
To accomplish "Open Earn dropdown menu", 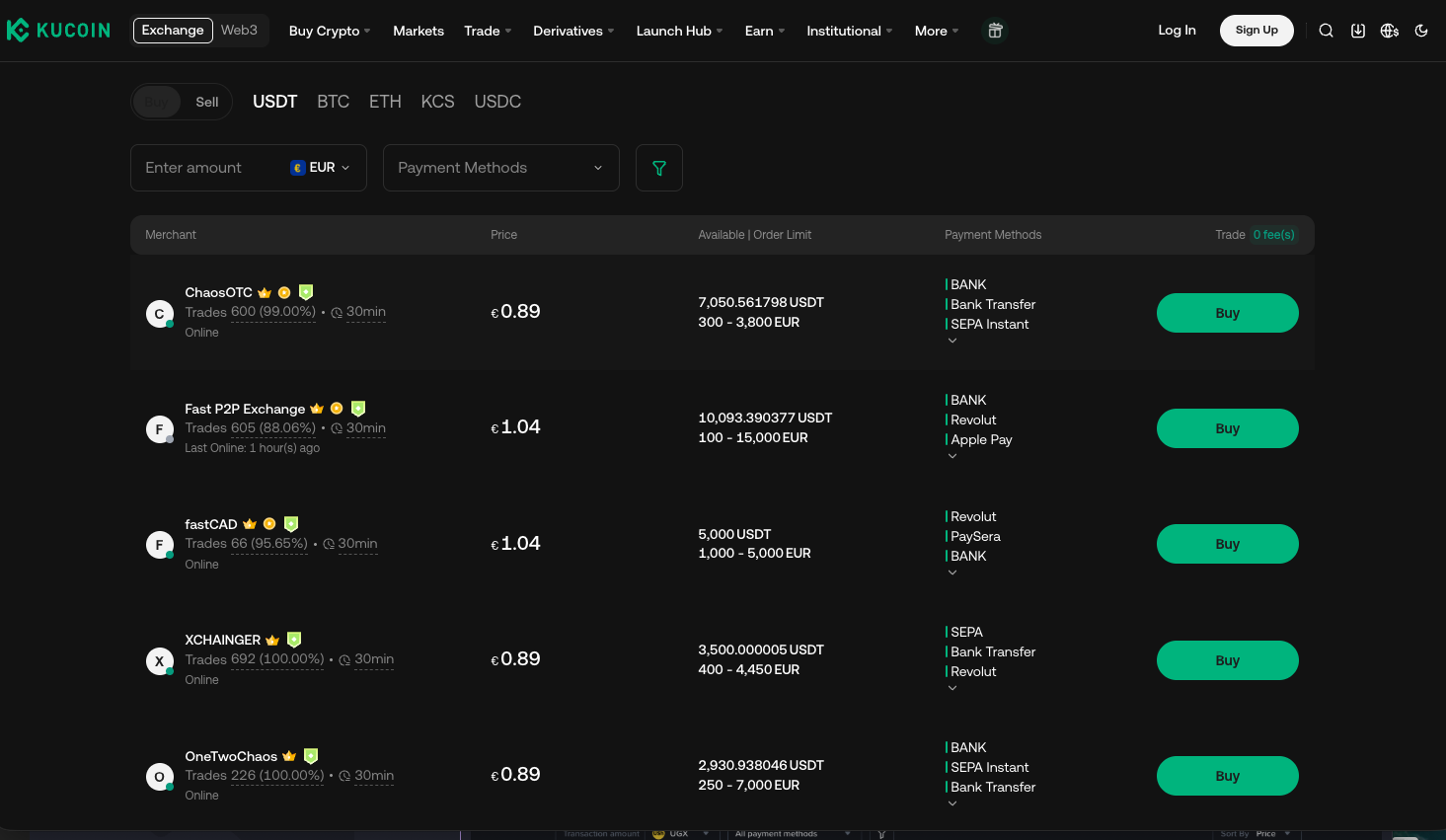I will pos(765,31).
